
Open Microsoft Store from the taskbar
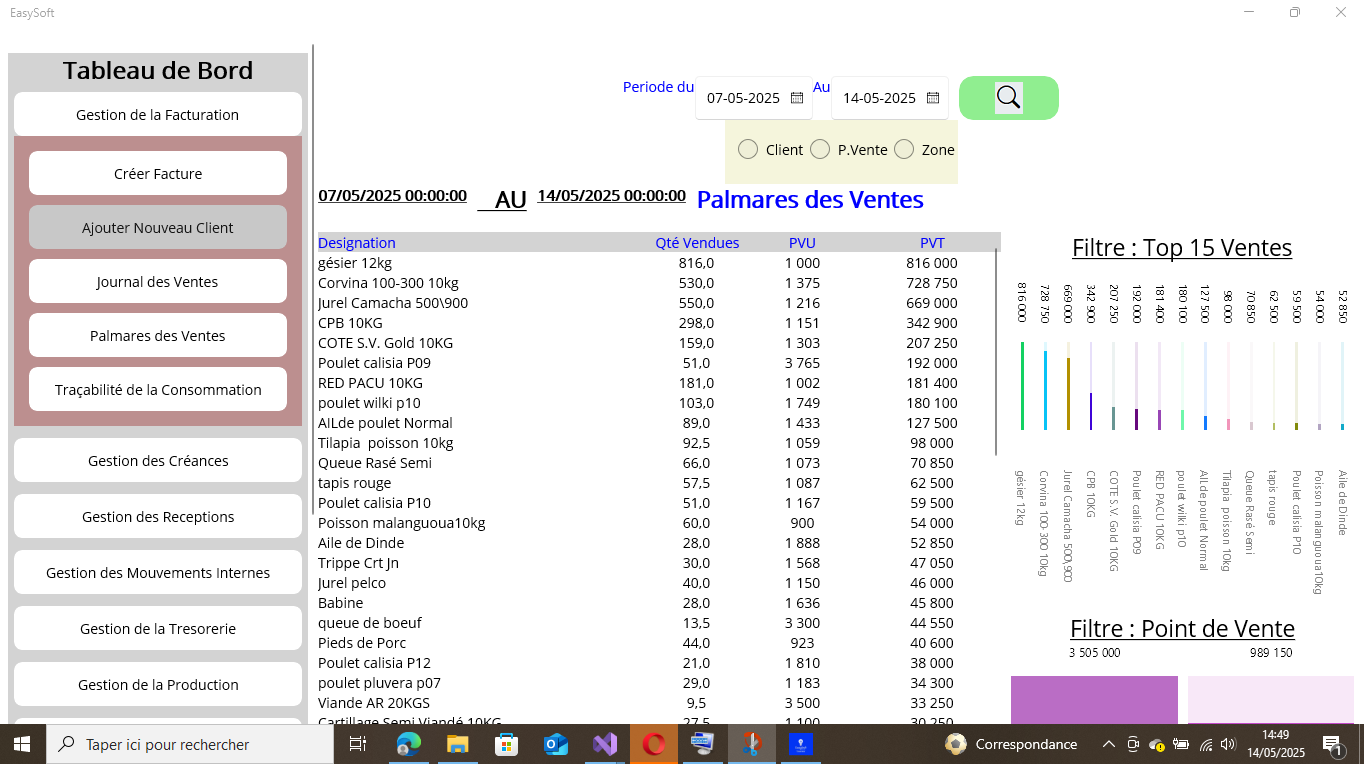(x=506, y=744)
